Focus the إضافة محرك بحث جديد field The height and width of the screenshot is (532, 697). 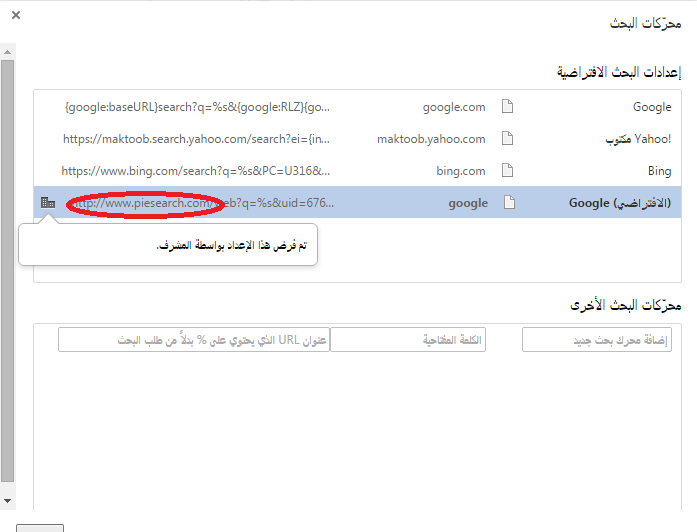click(597, 340)
